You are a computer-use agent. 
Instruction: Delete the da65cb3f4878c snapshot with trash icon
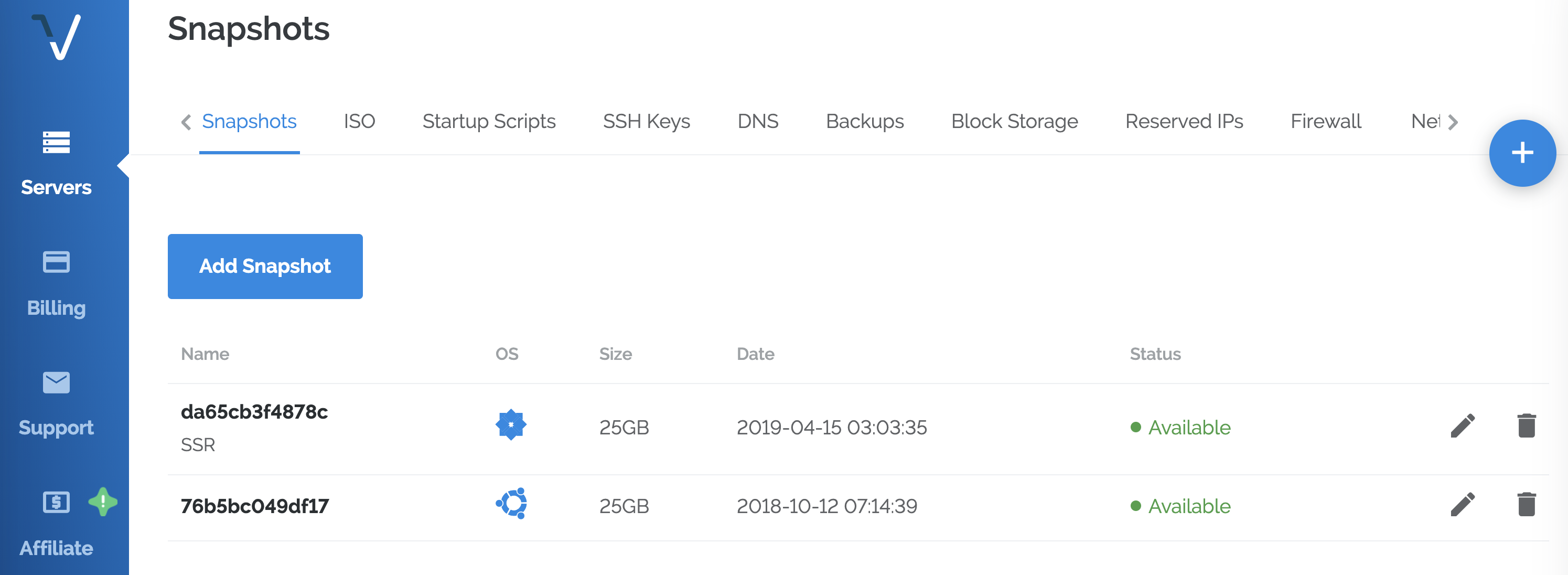coord(1526,427)
